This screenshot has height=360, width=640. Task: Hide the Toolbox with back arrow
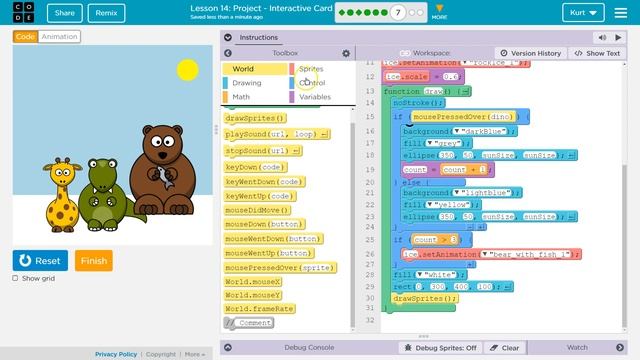[x=228, y=53]
